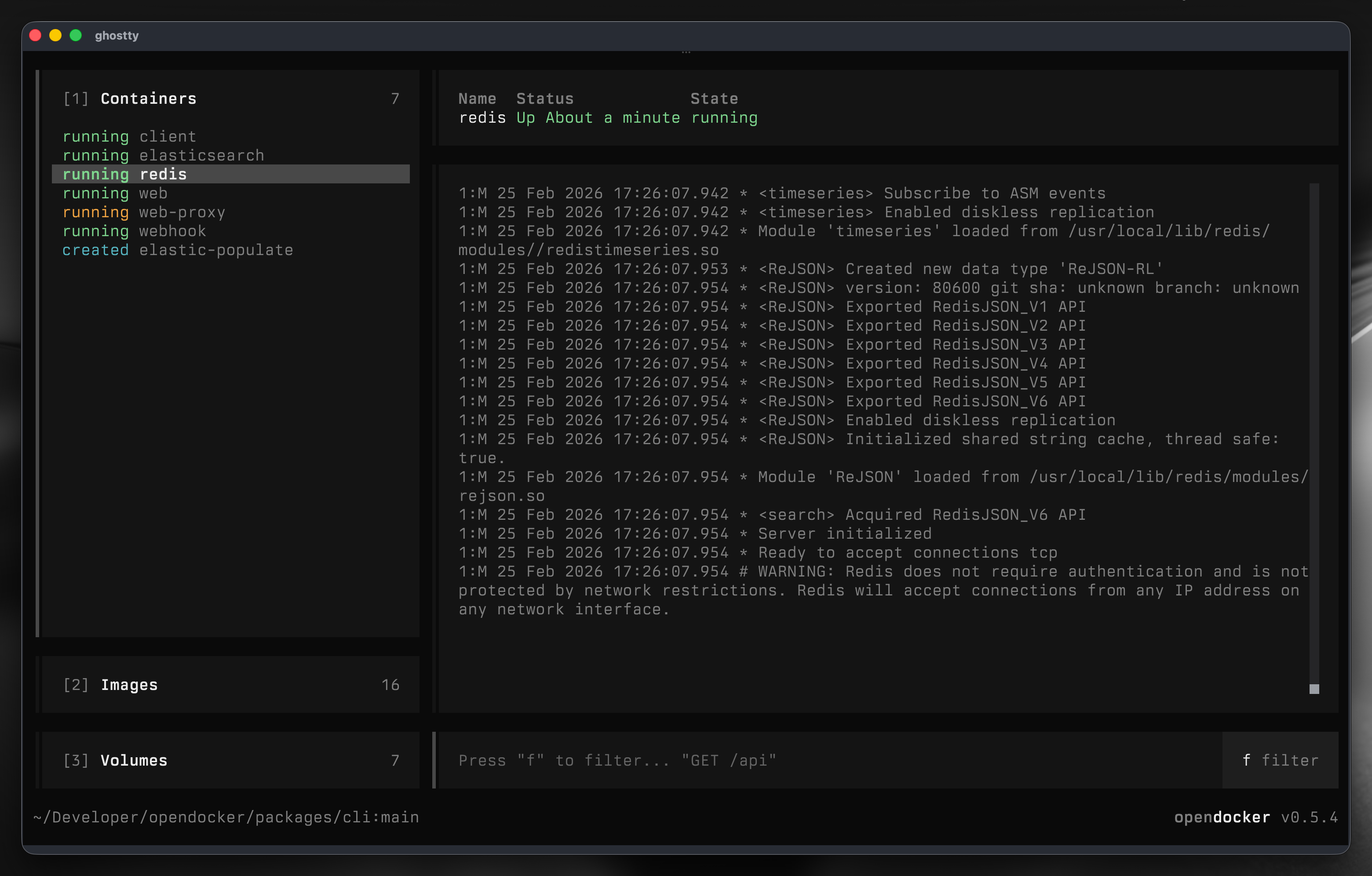Click the ghostty window title
This screenshot has height=876, width=1372.
tap(117, 35)
